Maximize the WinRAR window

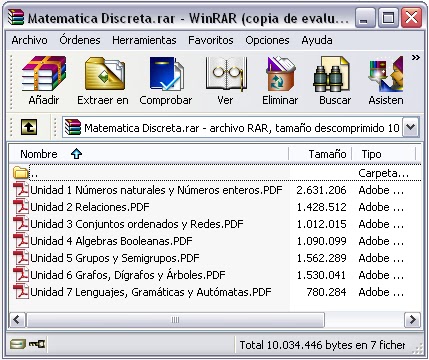[x=388, y=18]
